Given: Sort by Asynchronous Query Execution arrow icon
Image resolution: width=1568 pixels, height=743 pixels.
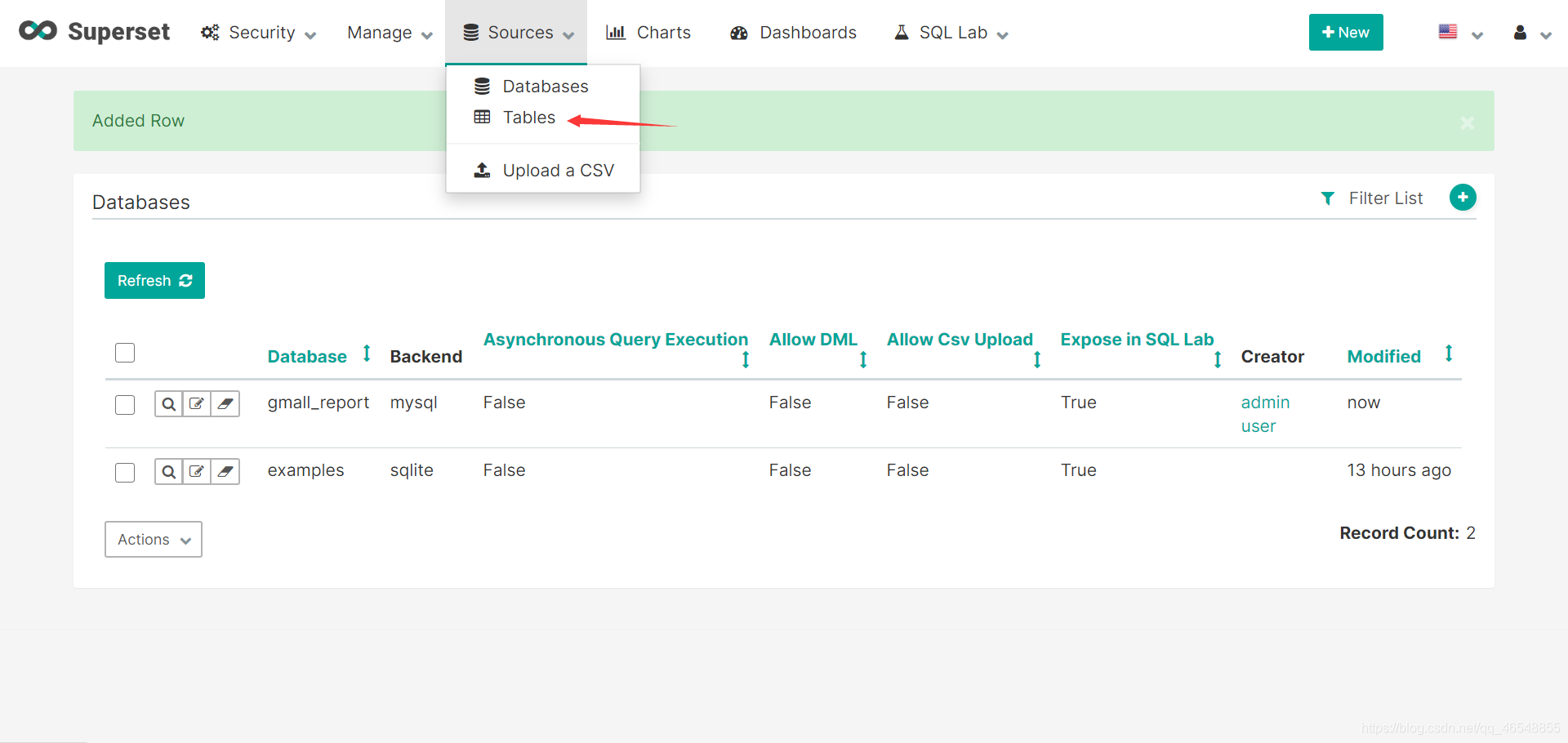Looking at the screenshot, I should click(x=746, y=359).
